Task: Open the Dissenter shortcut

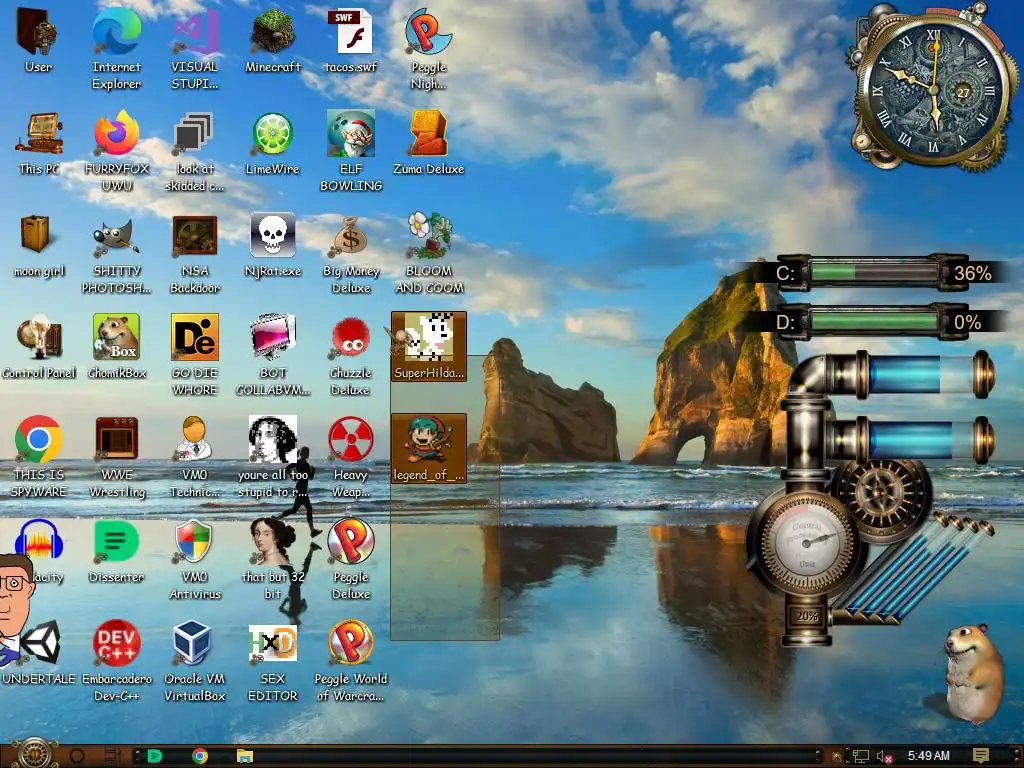Action: [x=116, y=551]
